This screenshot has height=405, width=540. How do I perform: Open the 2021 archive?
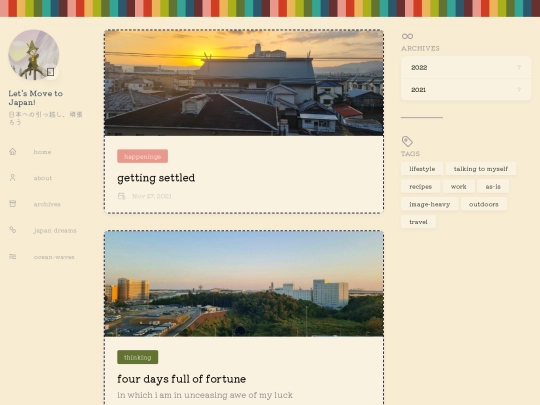tap(466, 90)
